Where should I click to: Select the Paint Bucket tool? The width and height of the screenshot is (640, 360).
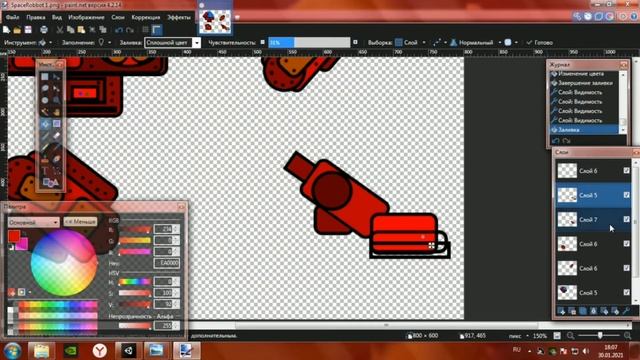(x=45, y=124)
